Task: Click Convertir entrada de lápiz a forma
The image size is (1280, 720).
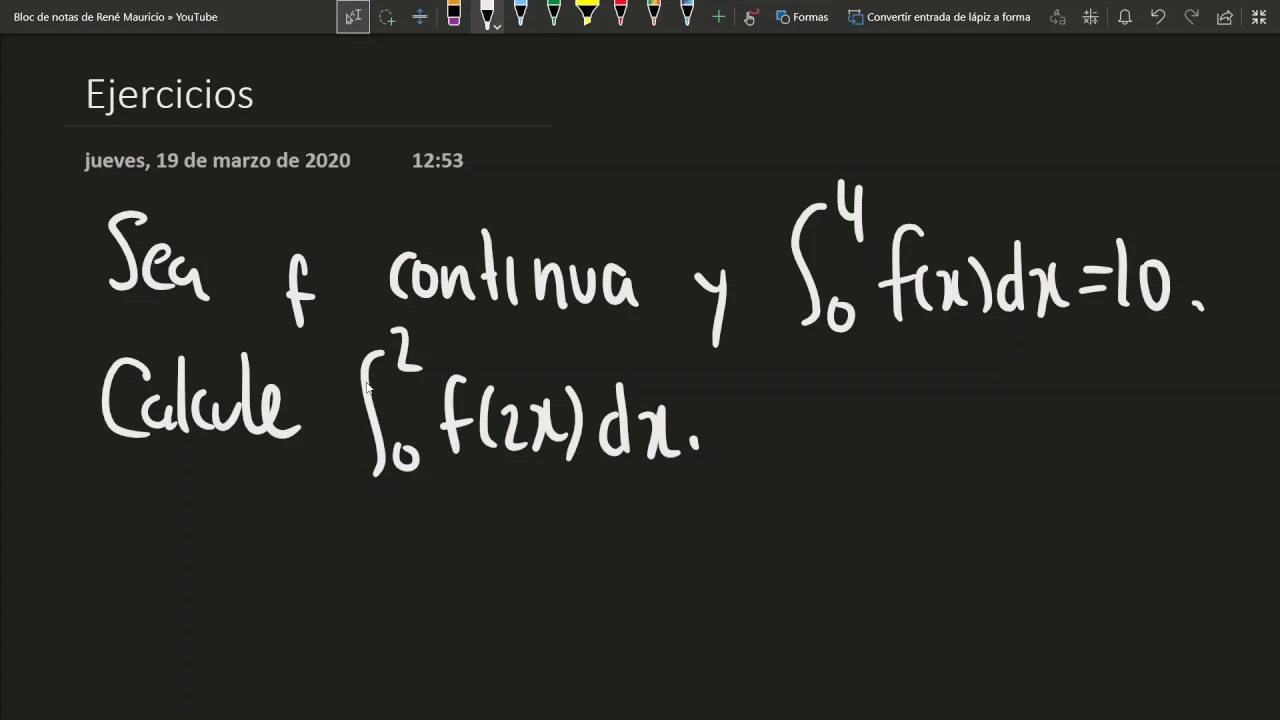Action: point(939,17)
